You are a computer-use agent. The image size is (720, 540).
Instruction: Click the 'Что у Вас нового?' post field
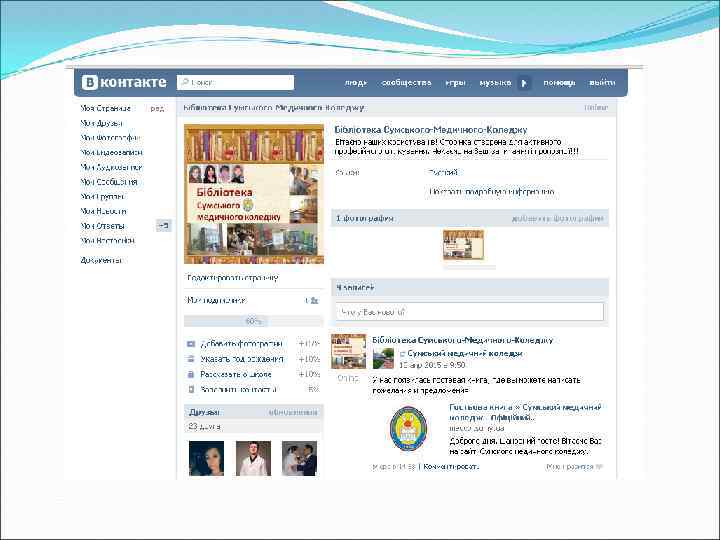tap(469, 312)
